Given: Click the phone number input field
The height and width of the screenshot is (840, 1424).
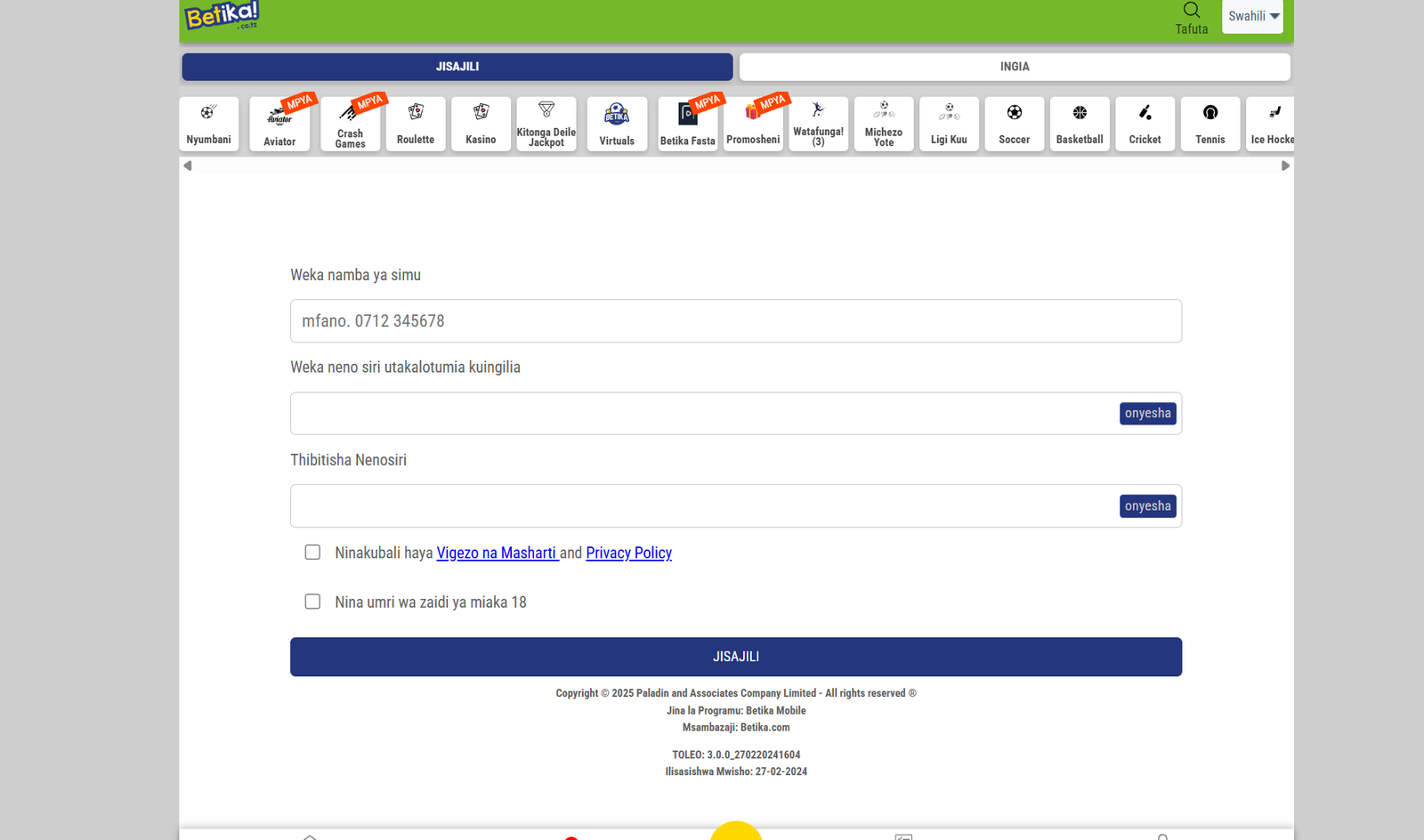Looking at the screenshot, I should point(735,321).
